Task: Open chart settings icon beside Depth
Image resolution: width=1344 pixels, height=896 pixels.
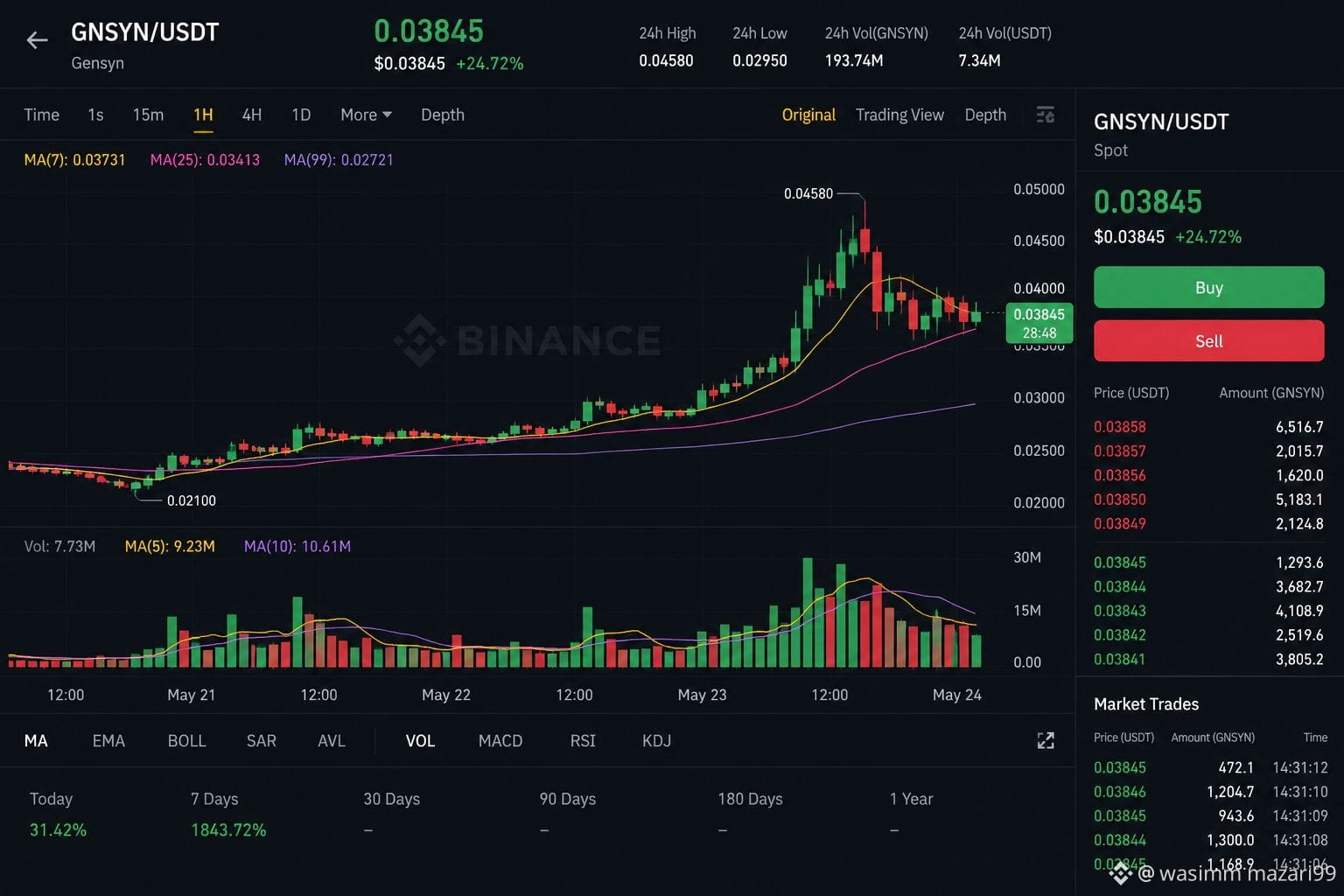Action: pyautogui.click(x=1046, y=115)
